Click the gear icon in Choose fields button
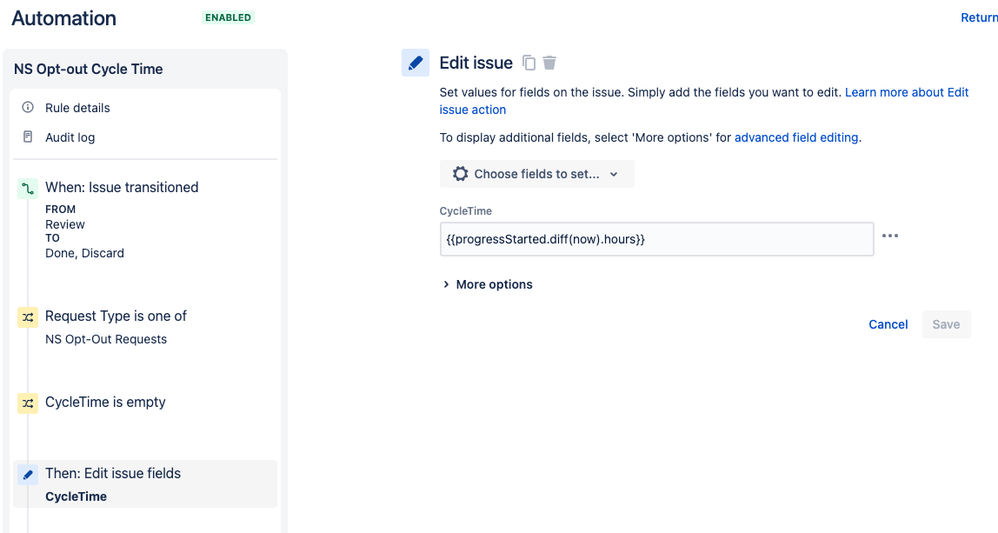This screenshot has width=998, height=533. 460,174
